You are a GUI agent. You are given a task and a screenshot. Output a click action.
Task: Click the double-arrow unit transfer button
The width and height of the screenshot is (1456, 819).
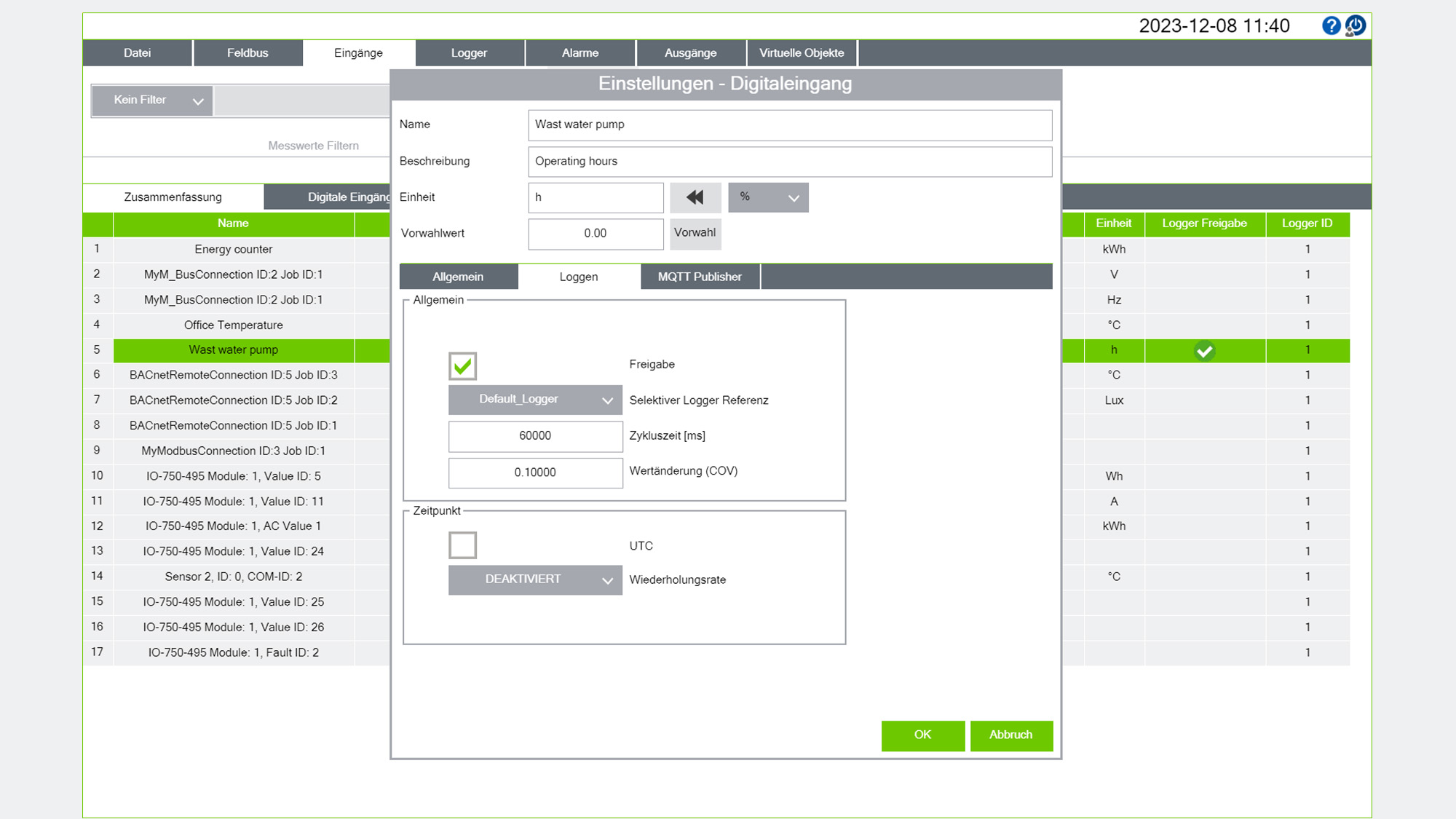coord(695,197)
